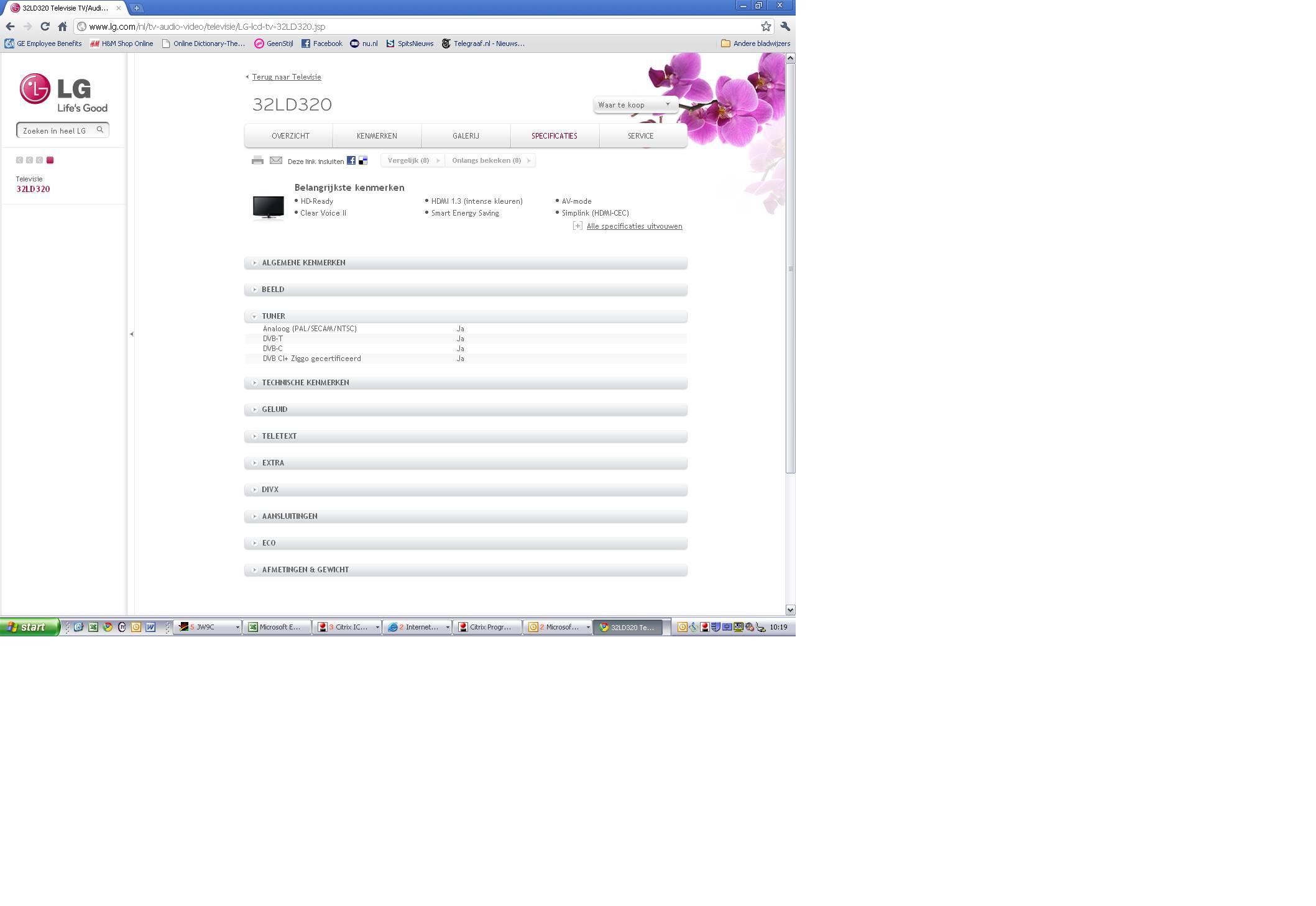1316x906 pixels.
Task: Launch Word from the quick launch bar
Action: (150, 627)
